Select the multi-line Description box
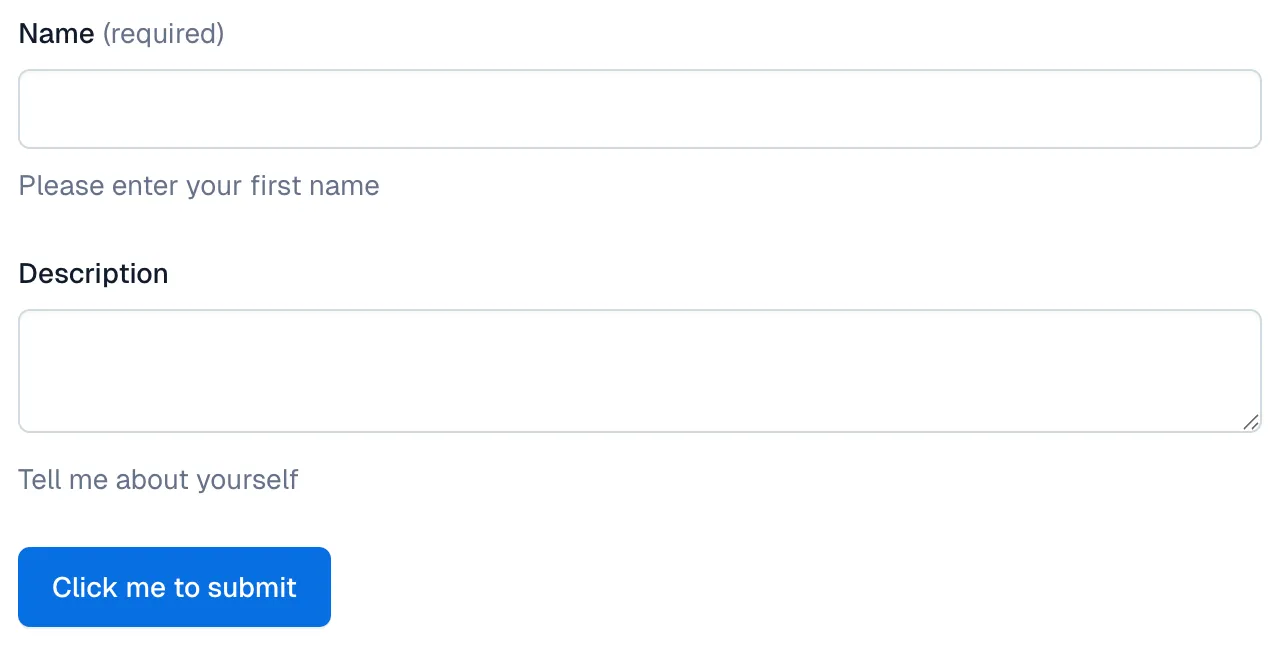Screen dimensions: 1282x646 (x=640, y=371)
